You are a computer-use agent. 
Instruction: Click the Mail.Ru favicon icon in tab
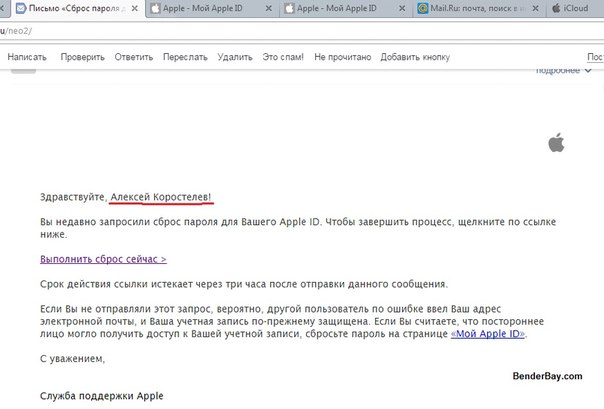(424, 9)
